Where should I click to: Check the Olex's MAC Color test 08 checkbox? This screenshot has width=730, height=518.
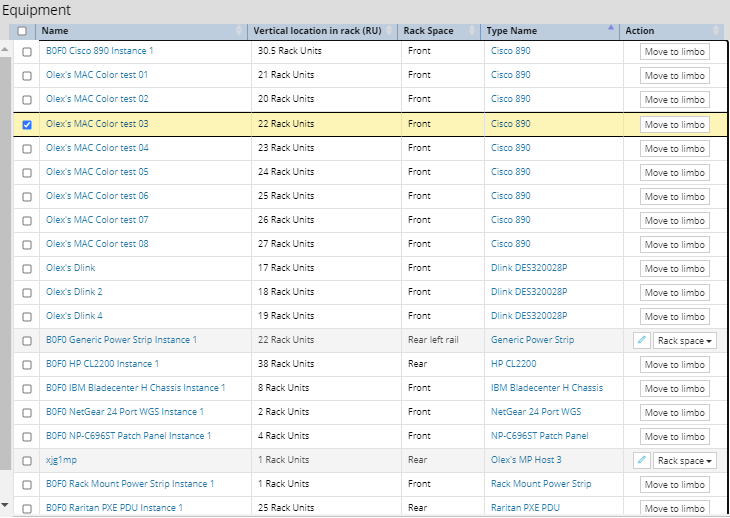pos(27,244)
